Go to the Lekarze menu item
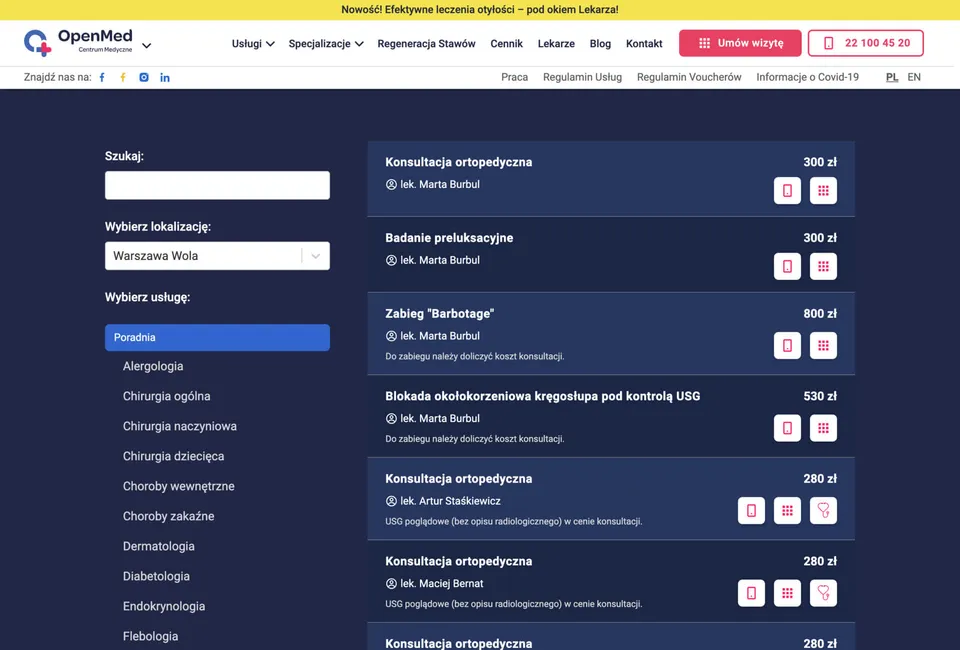Image resolution: width=960 pixels, height=650 pixels. (x=556, y=44)
